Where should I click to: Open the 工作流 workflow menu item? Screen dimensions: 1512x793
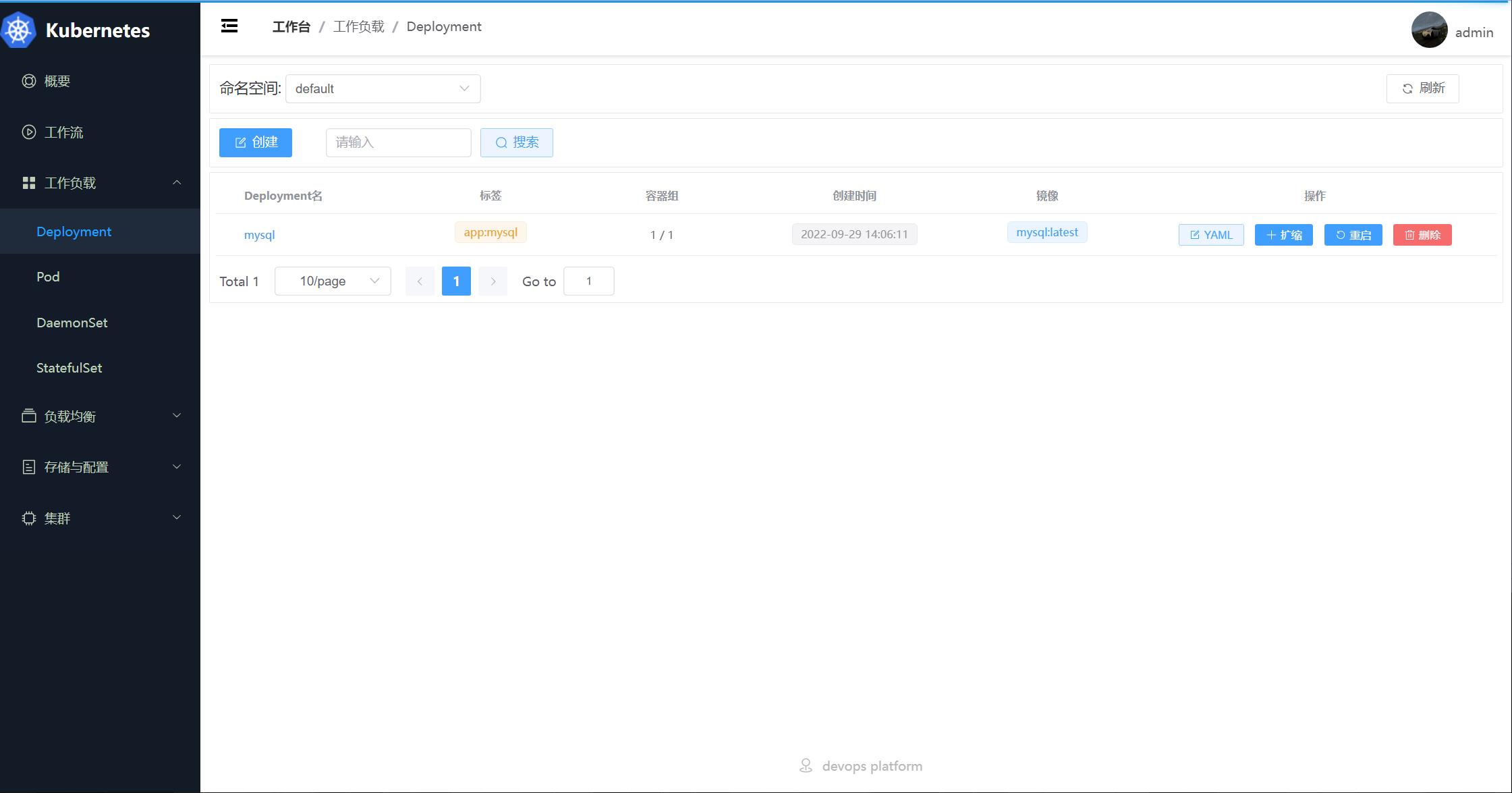(x=64, y=132)
